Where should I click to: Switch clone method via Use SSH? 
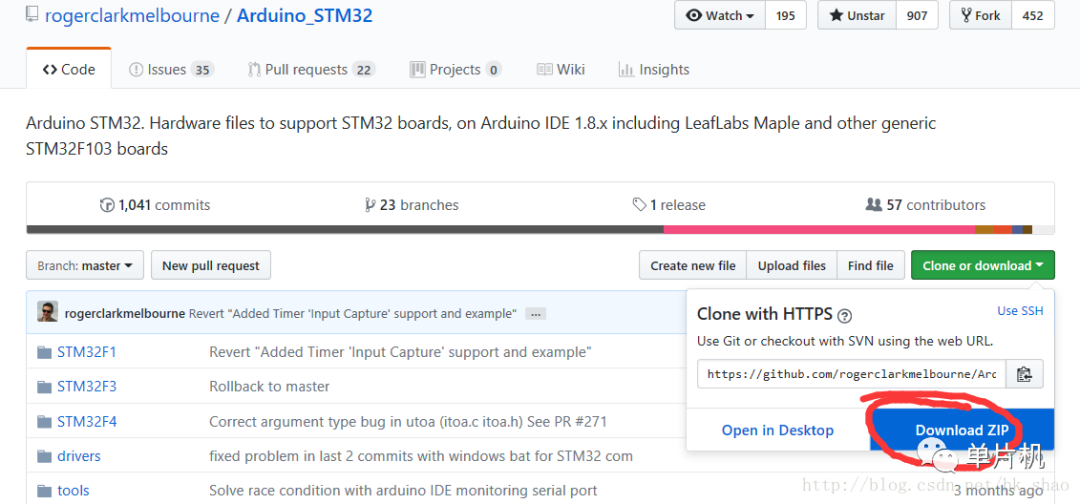[1020, 311]
